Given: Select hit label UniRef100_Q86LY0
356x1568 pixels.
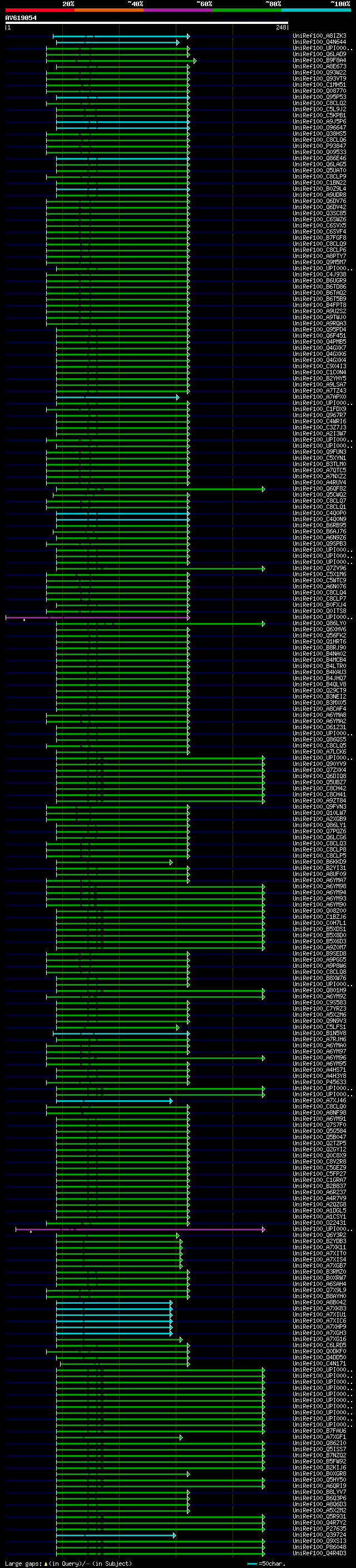Looking at the screenshot, I should (319, 624).
